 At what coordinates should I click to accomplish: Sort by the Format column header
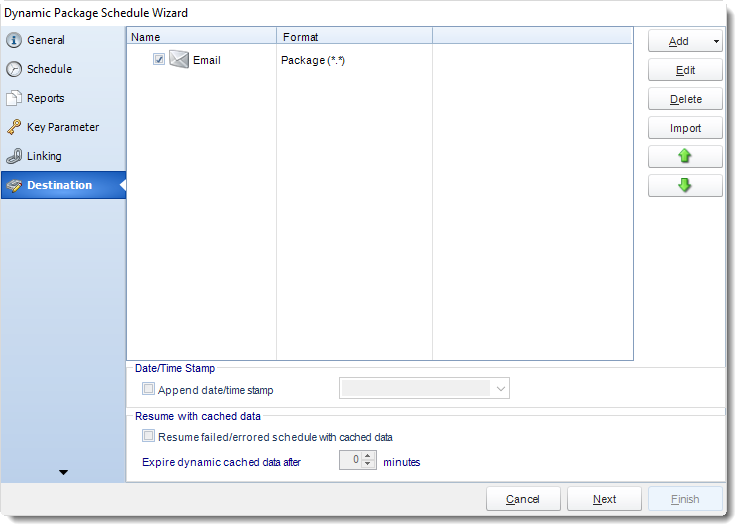point(354,36)
